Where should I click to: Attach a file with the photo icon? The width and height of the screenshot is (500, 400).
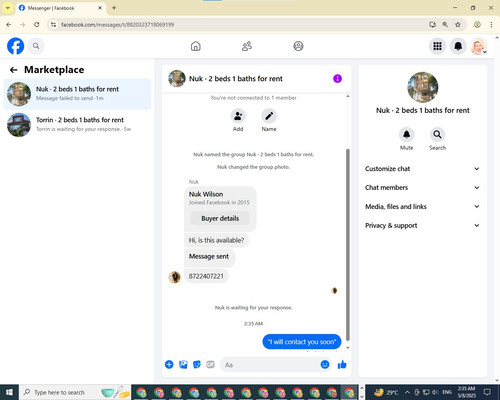tap(183, 365)
